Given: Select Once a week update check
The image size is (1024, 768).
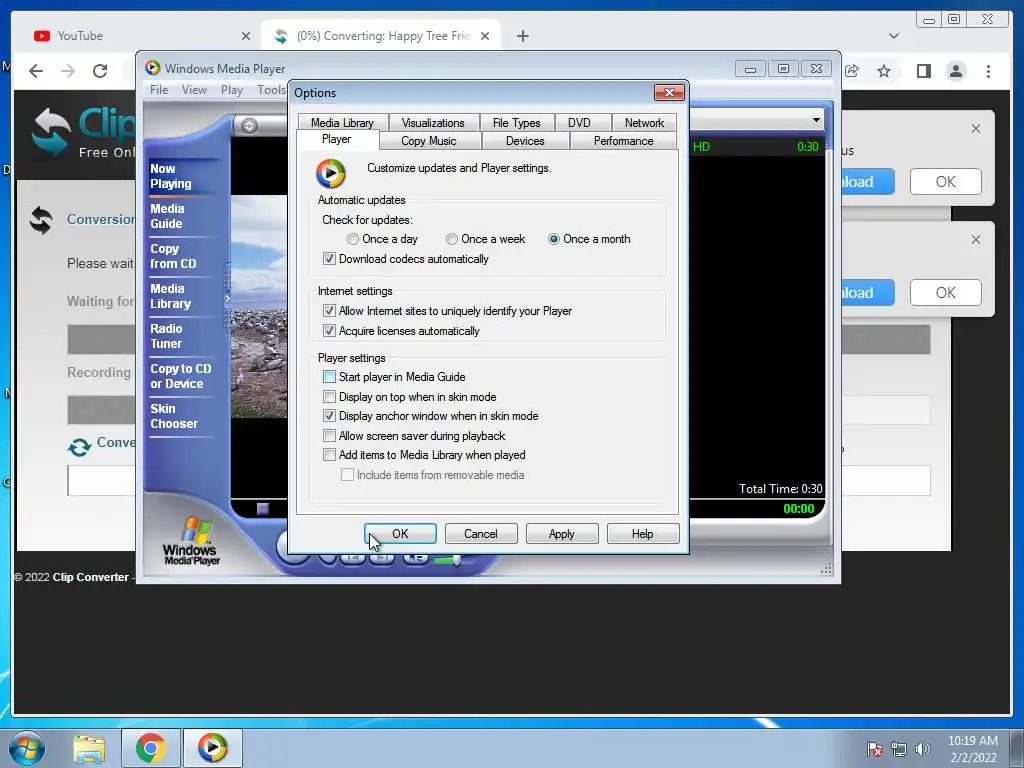Looking at the screenshot, I should [x=451, y=239].
